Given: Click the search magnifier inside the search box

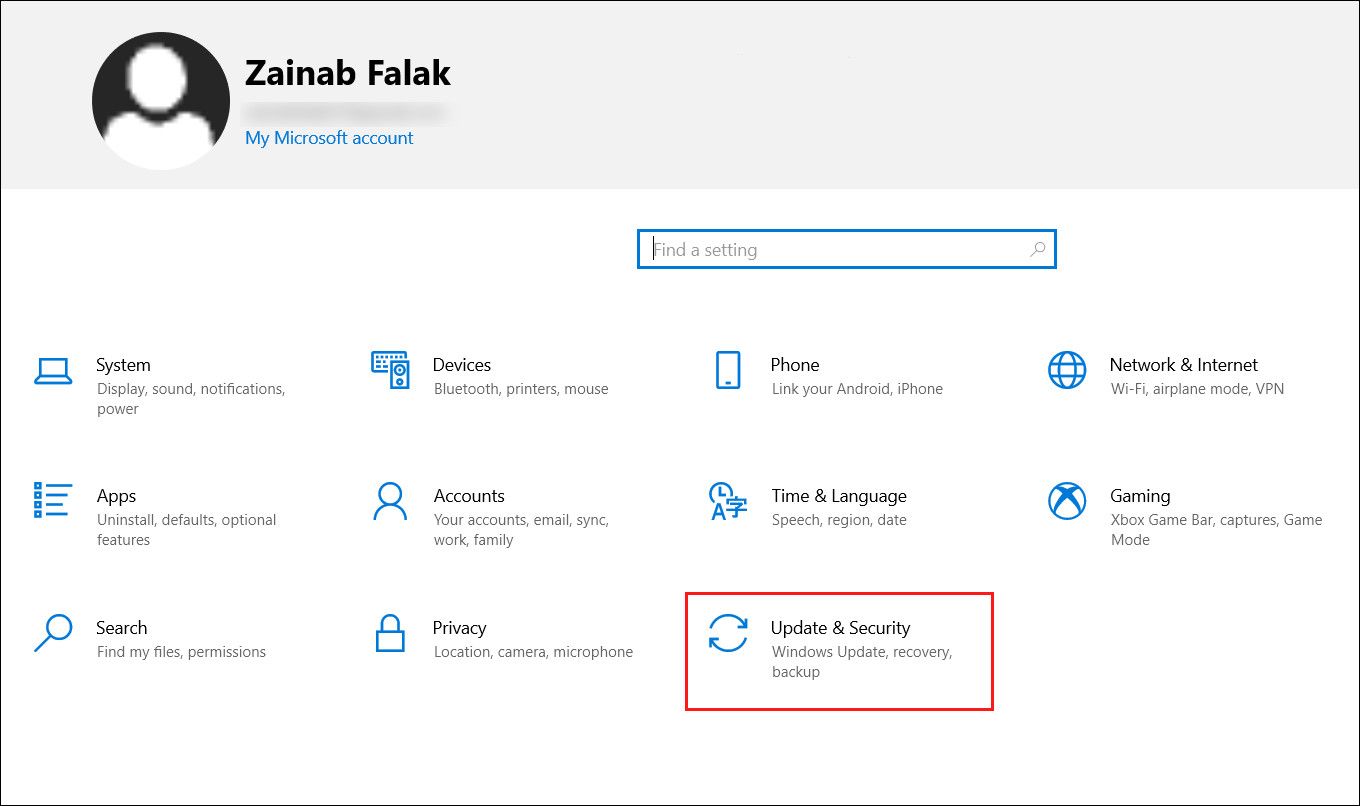Looking at the screenshot, I should point(1037,249).
